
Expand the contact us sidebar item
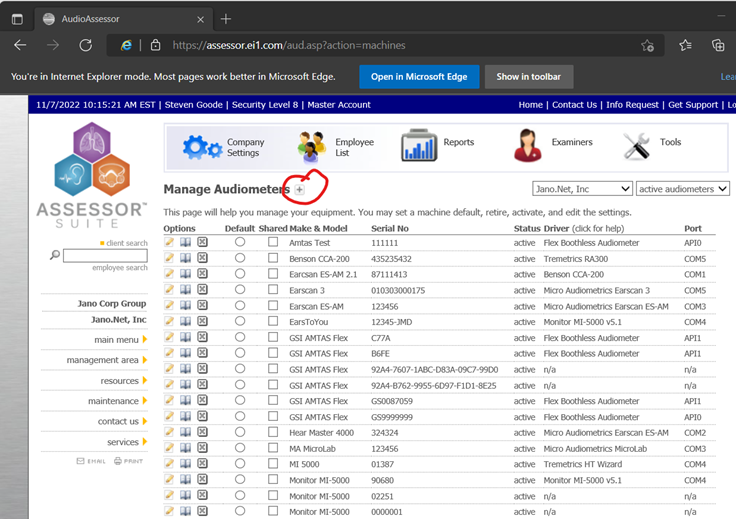tap(122, 421)
